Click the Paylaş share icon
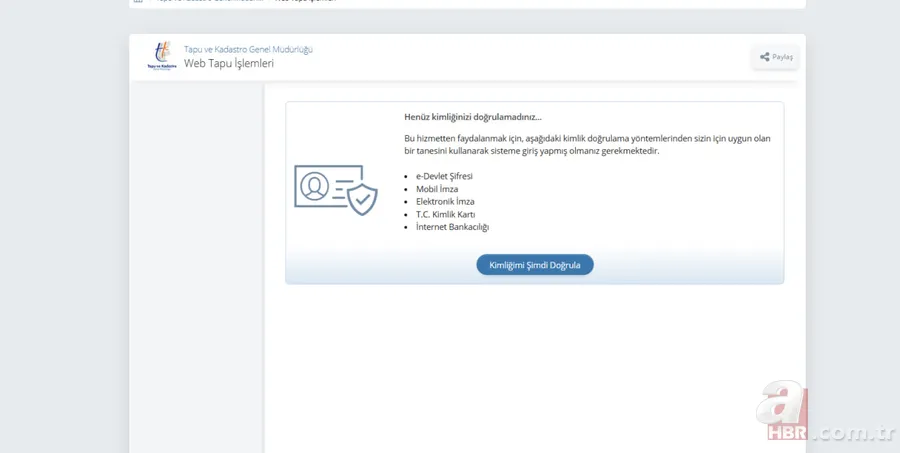 coord(765,57)
